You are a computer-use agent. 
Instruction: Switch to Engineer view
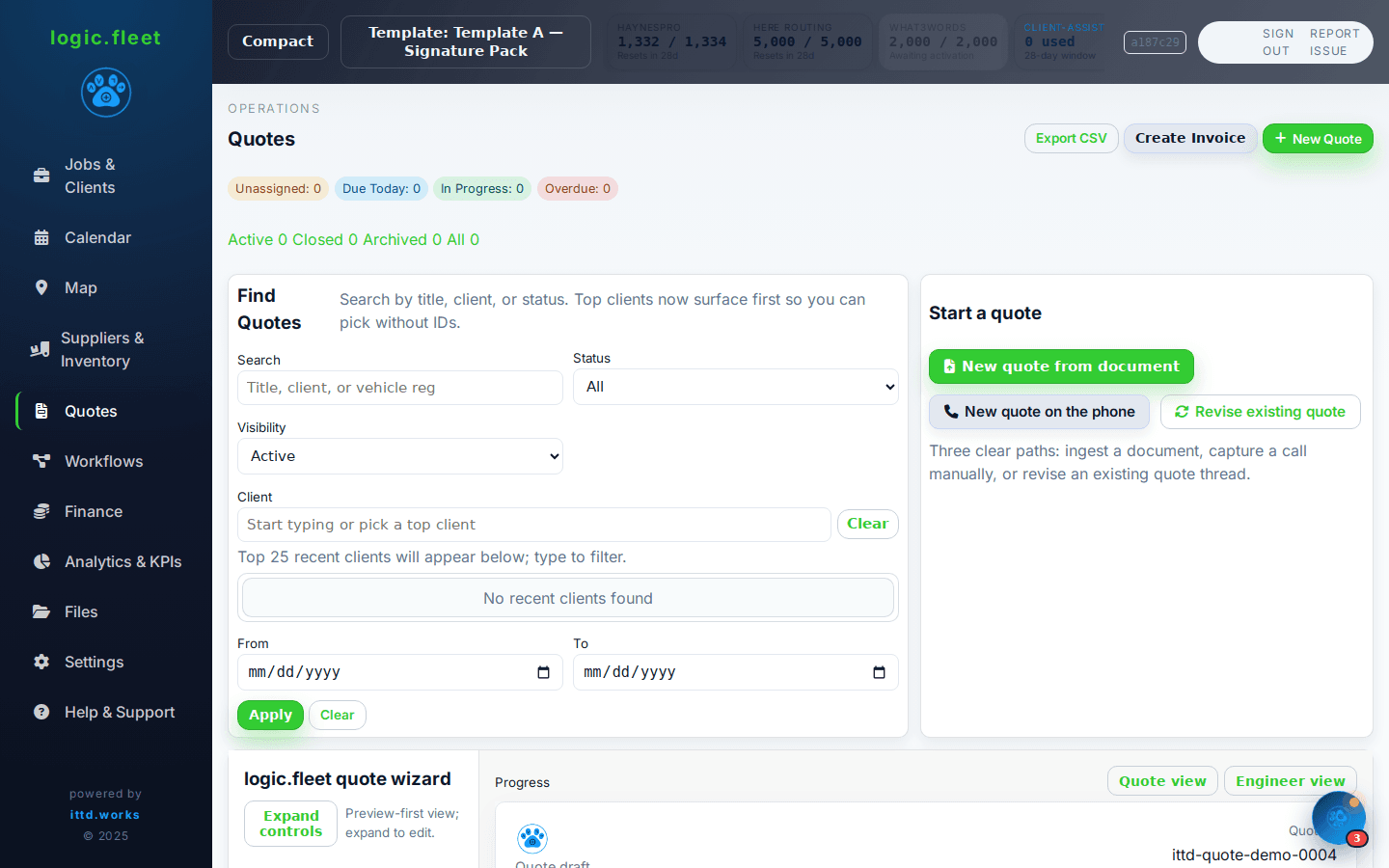1290,781
